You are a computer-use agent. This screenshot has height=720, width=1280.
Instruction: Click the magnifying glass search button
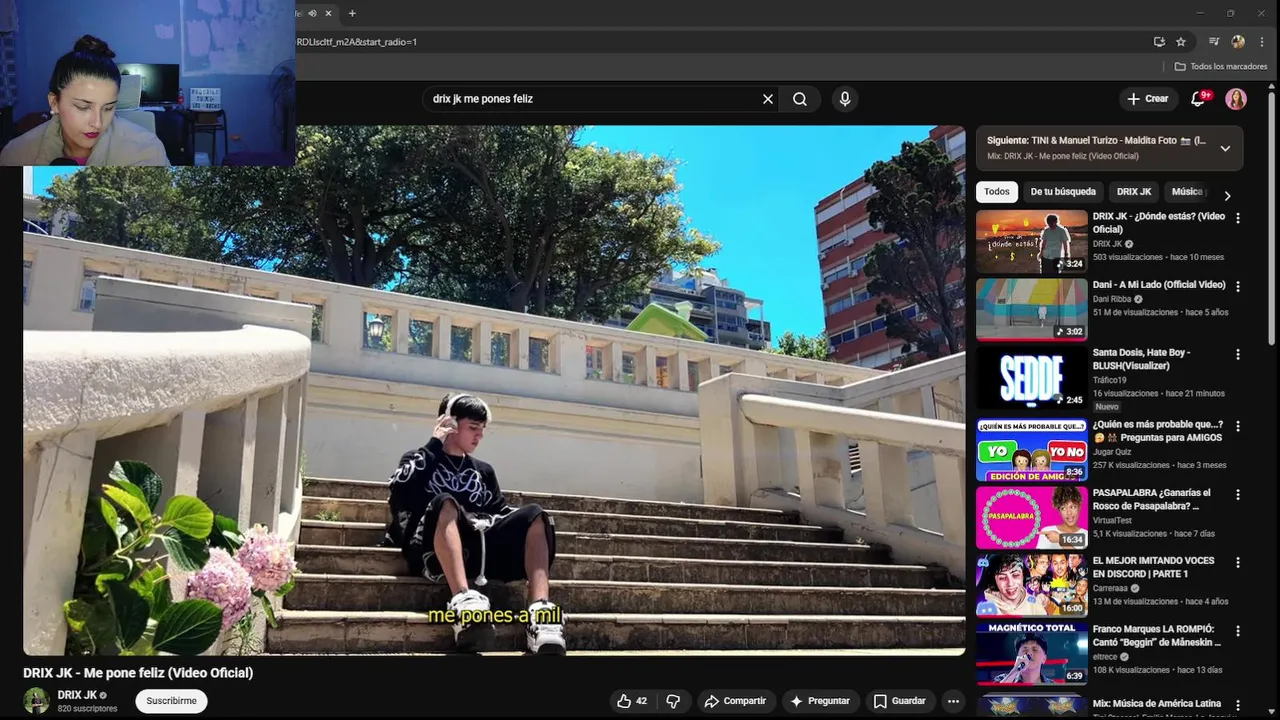point(800,99)
